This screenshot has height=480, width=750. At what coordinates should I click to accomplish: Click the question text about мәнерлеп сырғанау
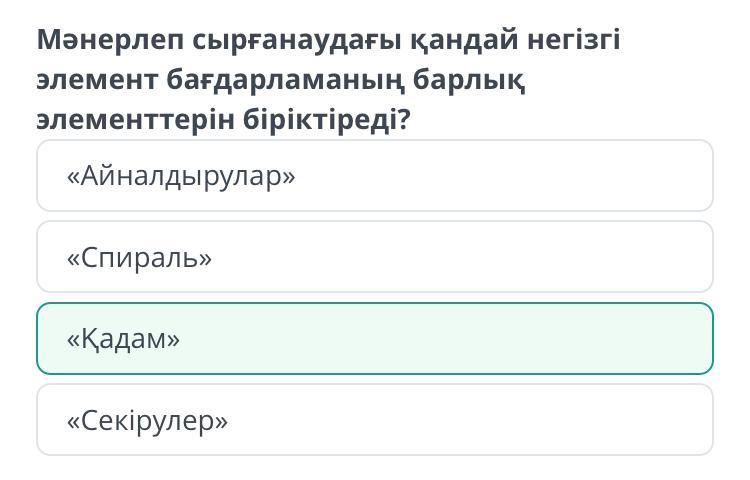click(x=328, y=80)
